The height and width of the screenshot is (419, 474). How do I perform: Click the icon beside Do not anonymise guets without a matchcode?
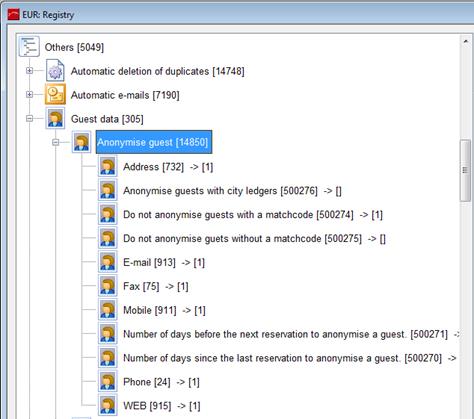(108, 238)
